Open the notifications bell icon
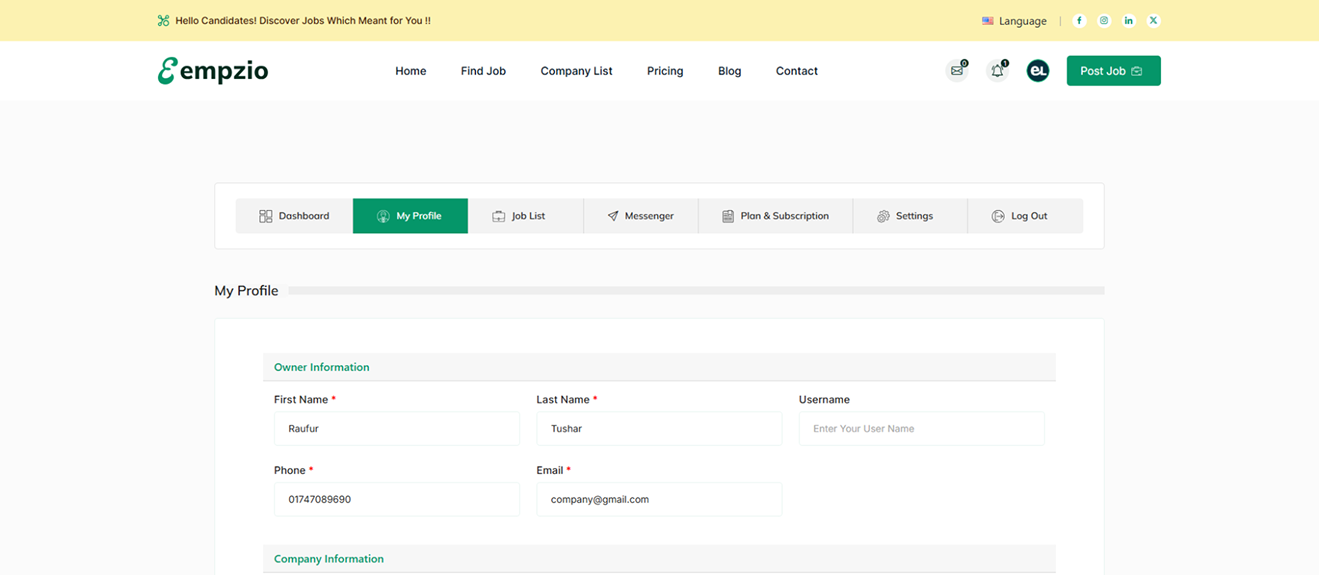 (997, 70)
